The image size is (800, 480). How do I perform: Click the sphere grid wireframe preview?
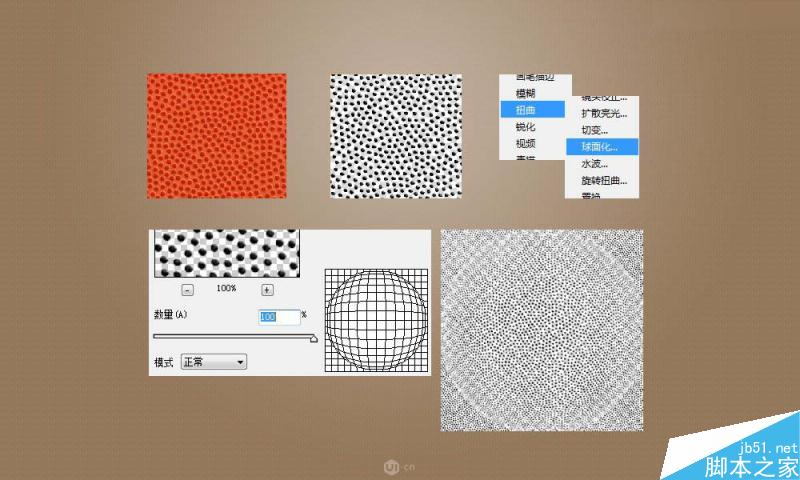[377, 320]
